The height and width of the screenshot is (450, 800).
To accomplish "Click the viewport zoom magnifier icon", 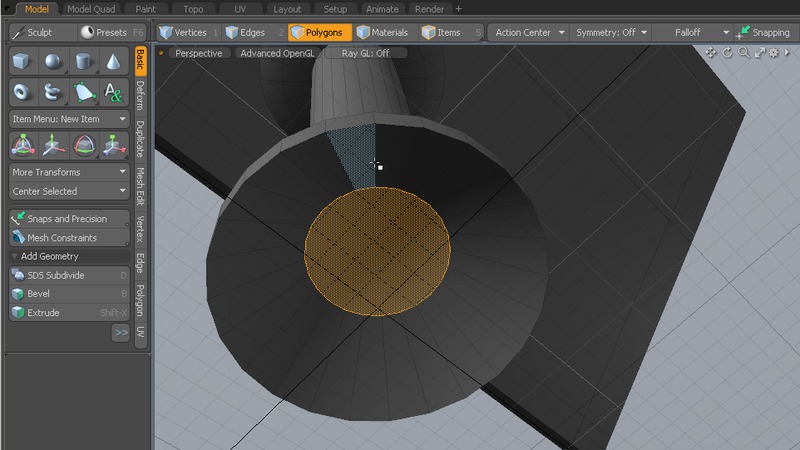I will tap(745, 53).
